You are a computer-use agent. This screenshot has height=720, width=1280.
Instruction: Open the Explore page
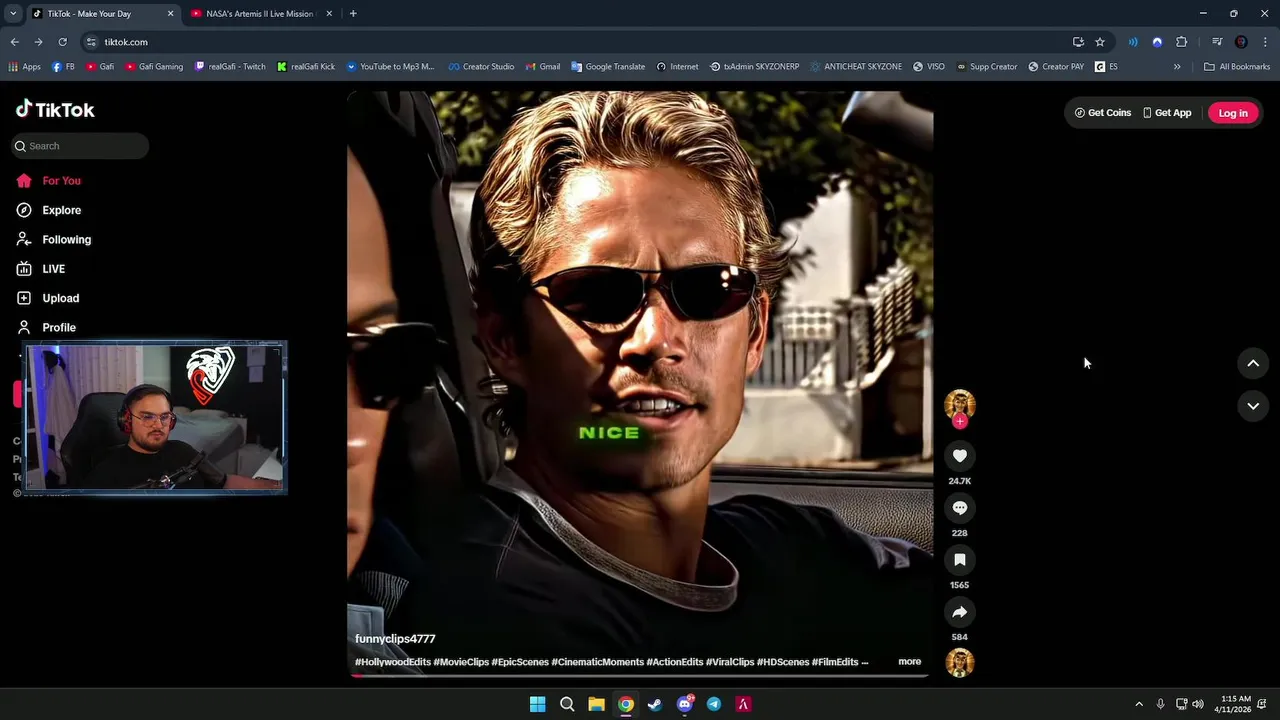[x=49, y=210]
